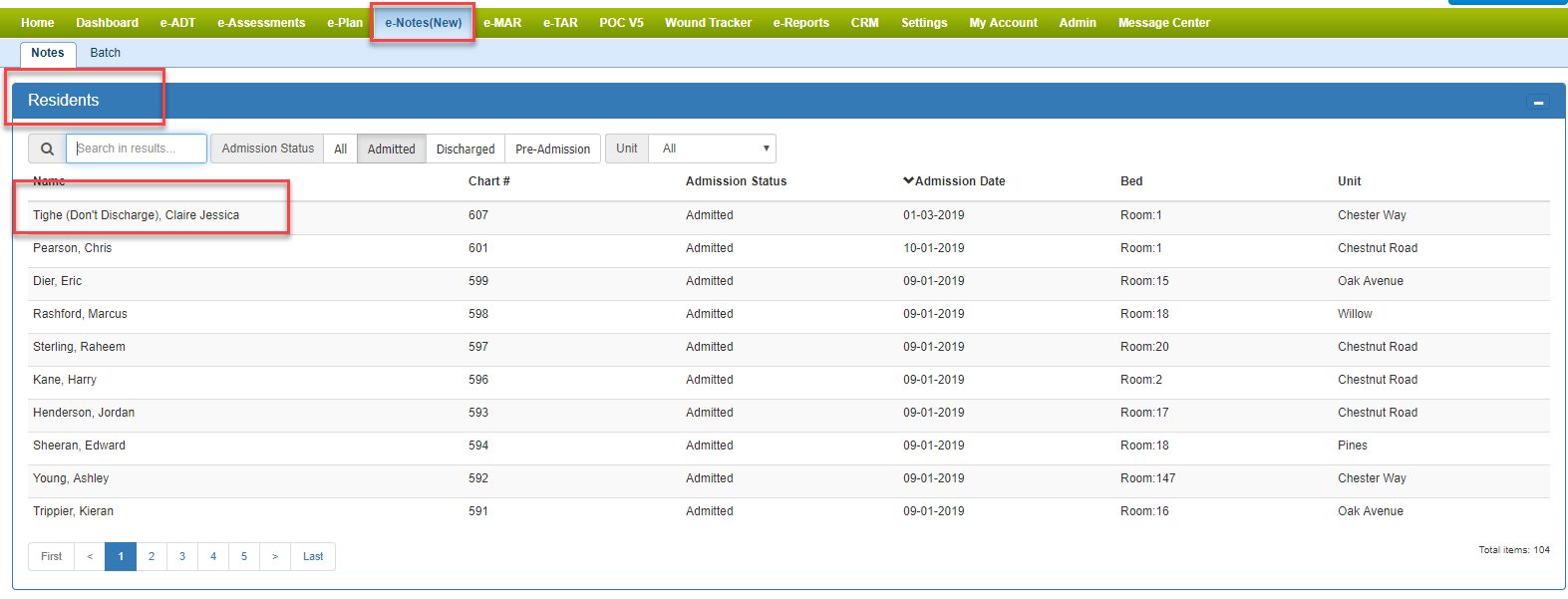This screenshot has height=599, width=1568.
Task: Switch to the Batch tab
Action: coord(105,53)
